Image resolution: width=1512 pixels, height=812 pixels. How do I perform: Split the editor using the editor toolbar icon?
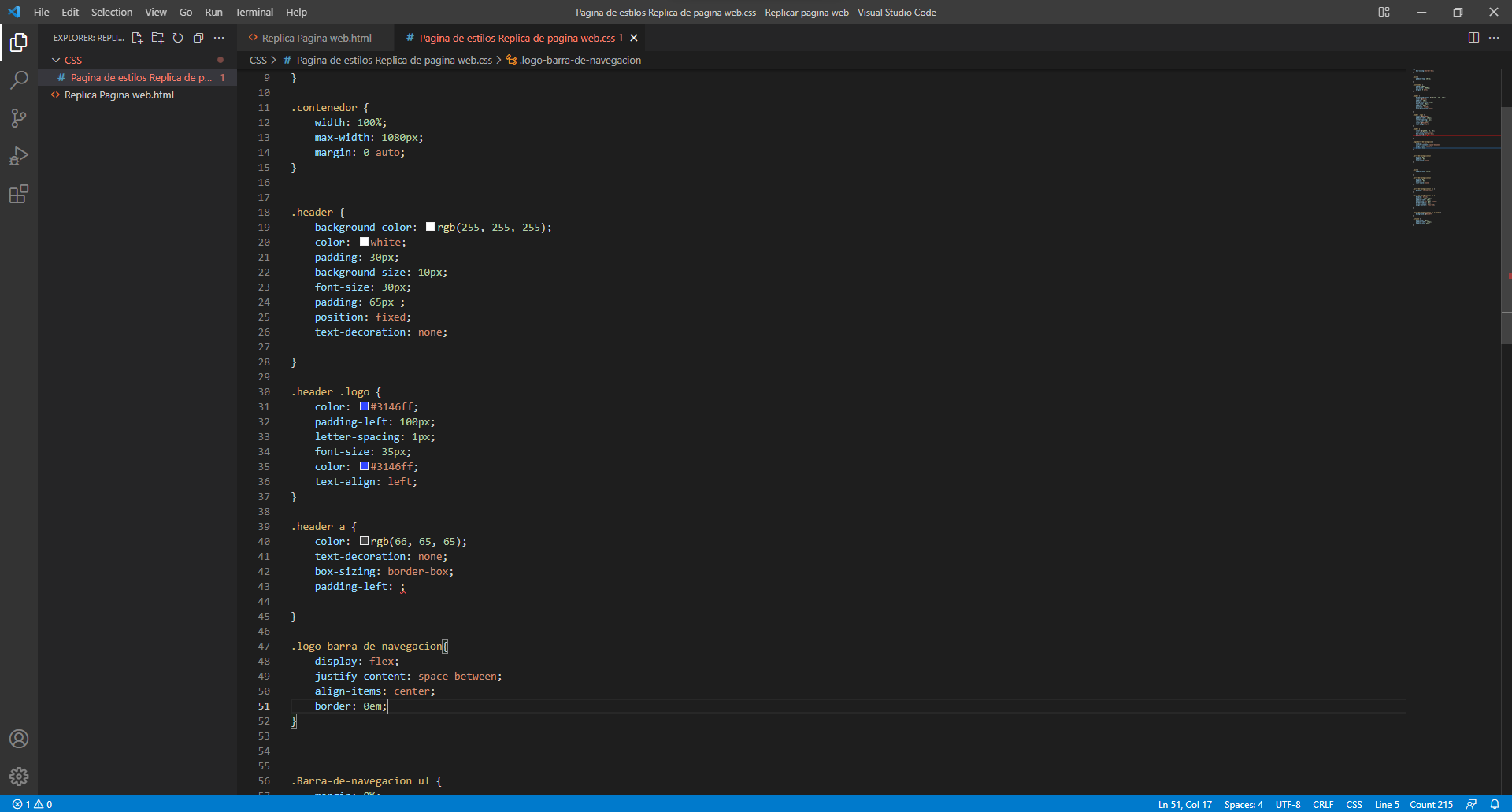pyautogui.click(x=1473, y=37)
